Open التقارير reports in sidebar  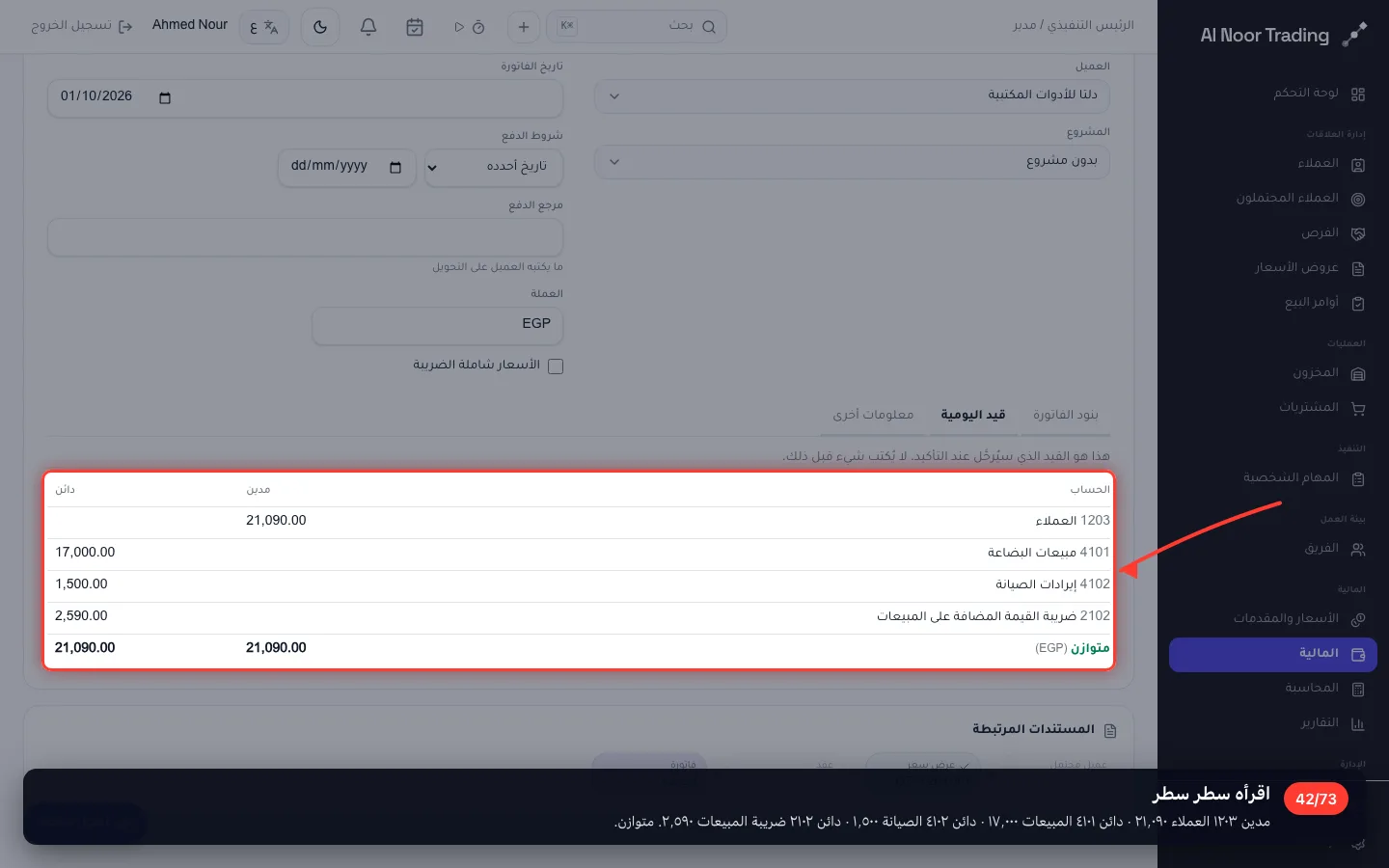(1273, 723)
